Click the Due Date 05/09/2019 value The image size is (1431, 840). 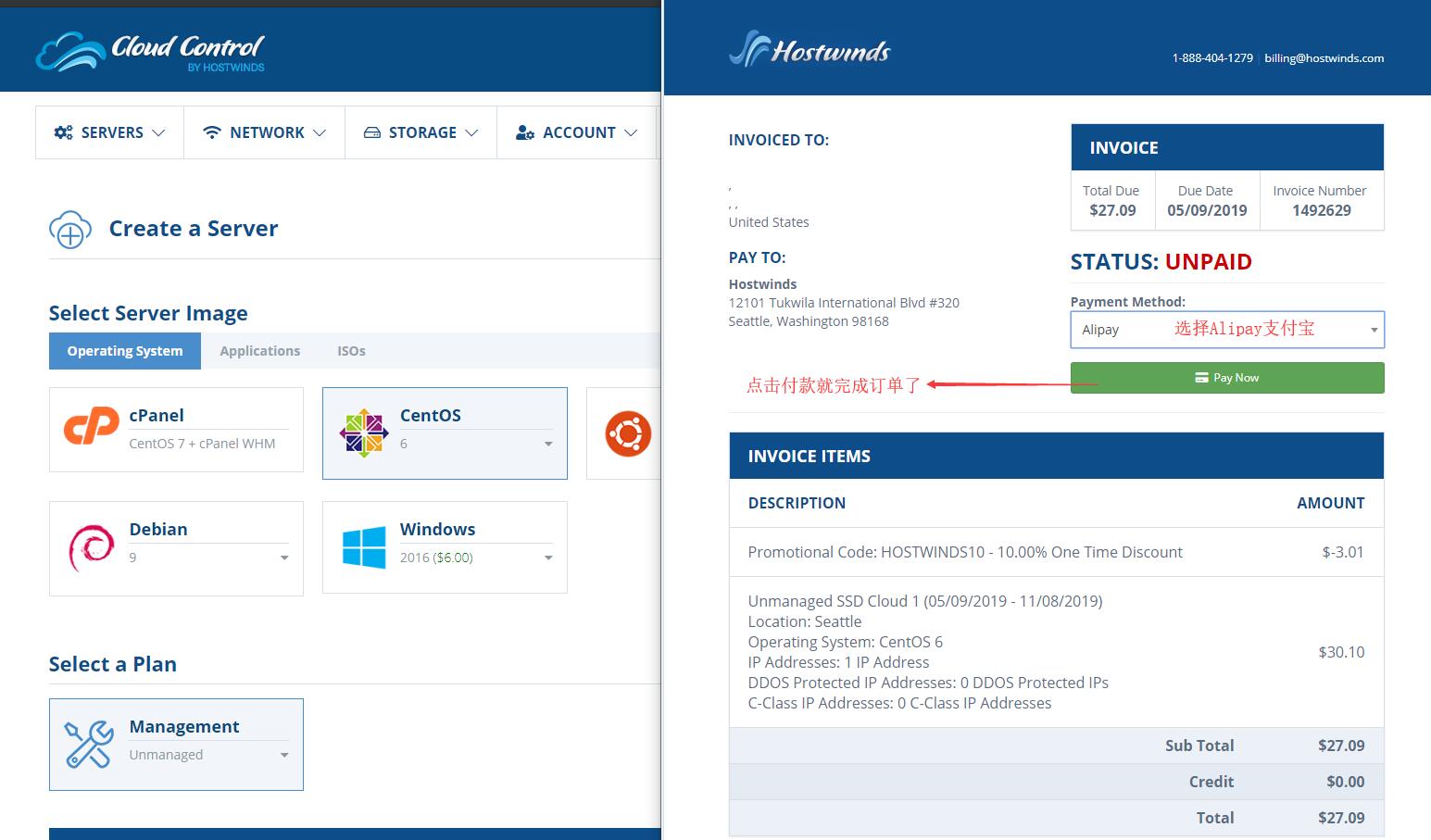click(1207, 210)
